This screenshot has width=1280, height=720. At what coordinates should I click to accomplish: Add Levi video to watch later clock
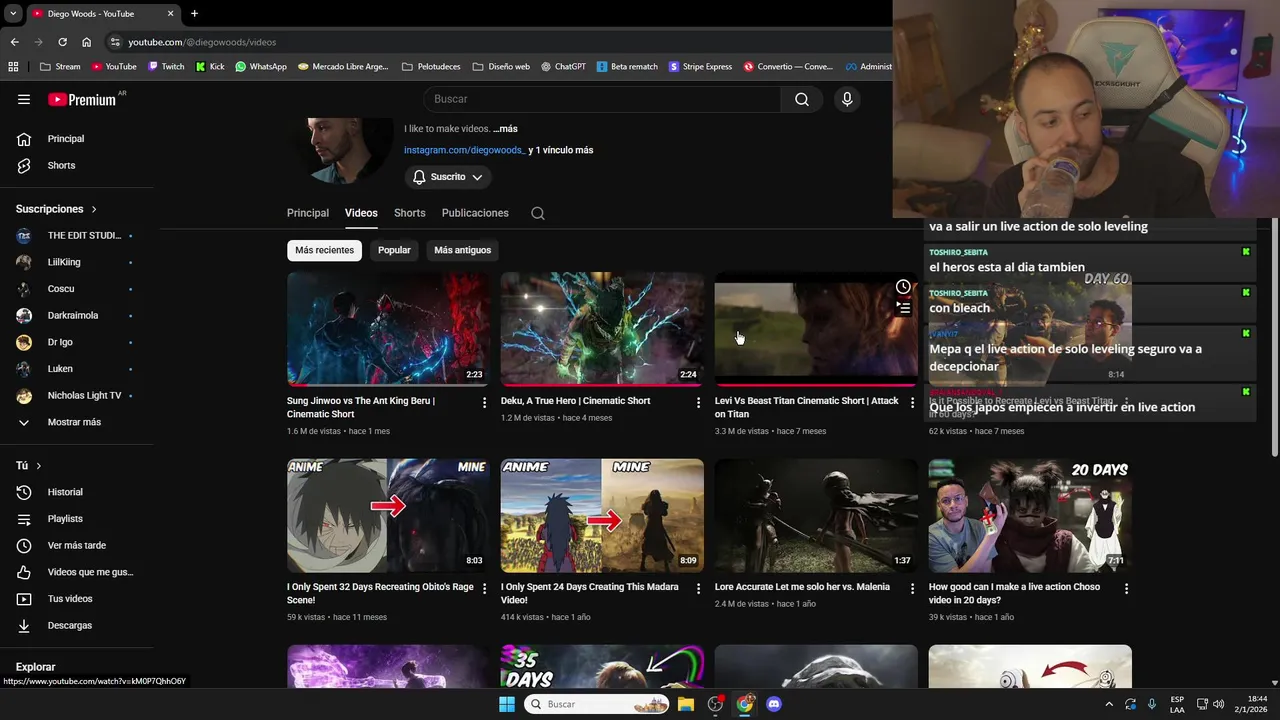[x=903, y=287]
